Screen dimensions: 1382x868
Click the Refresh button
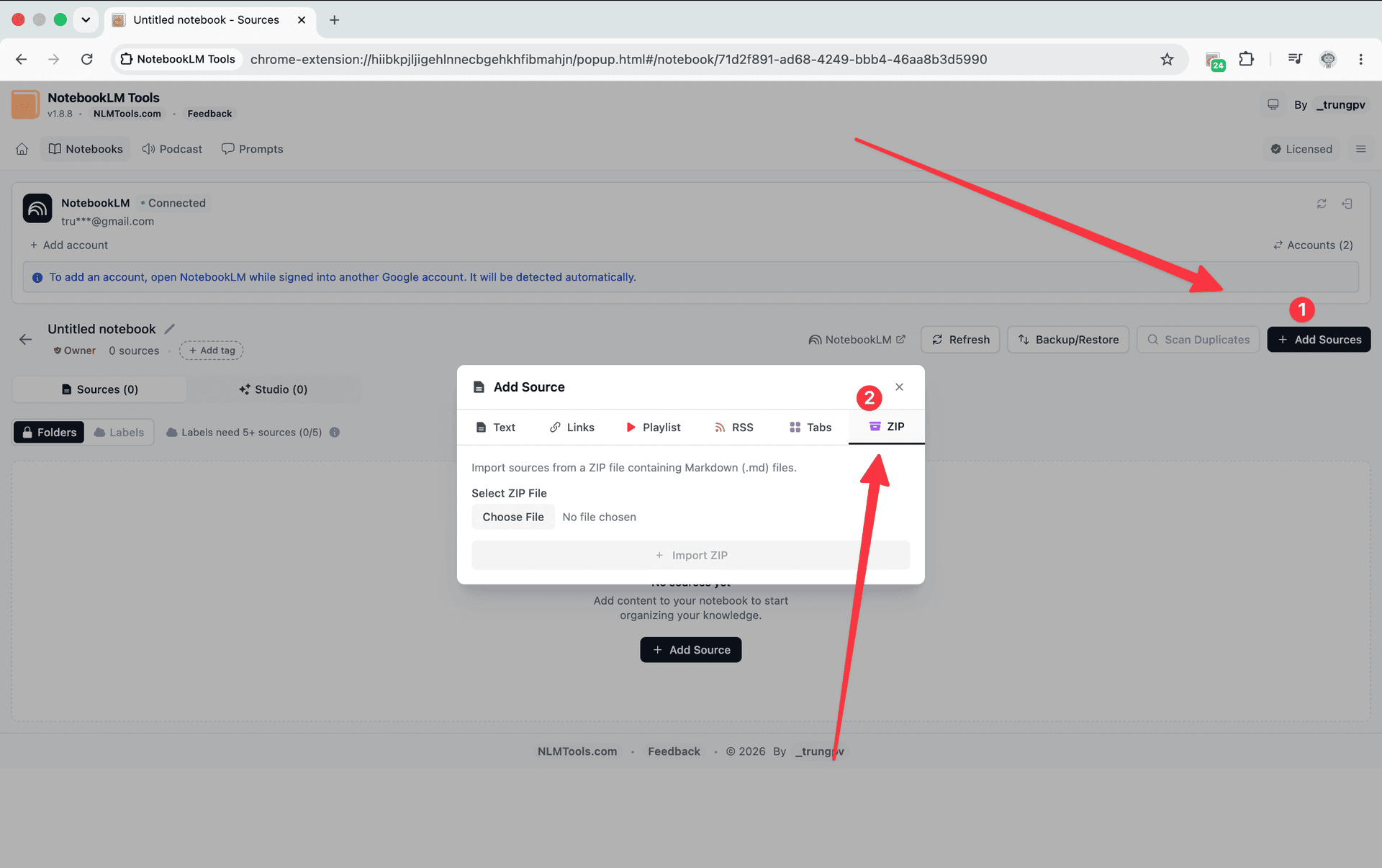960,340
